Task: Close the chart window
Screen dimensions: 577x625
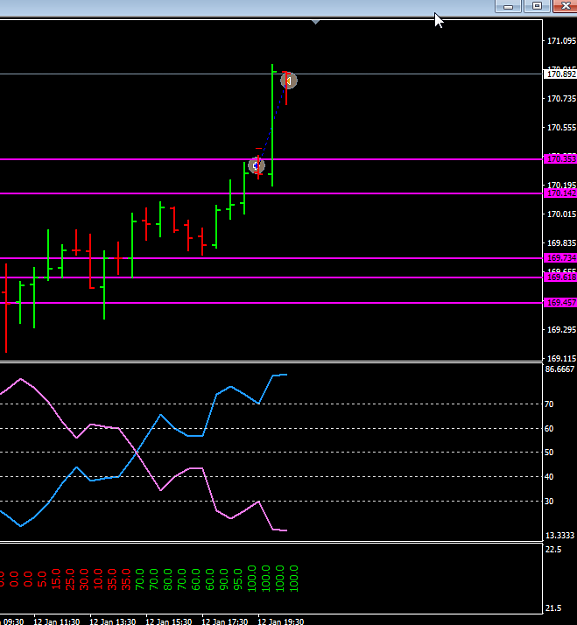Action: tap(565, 6)
